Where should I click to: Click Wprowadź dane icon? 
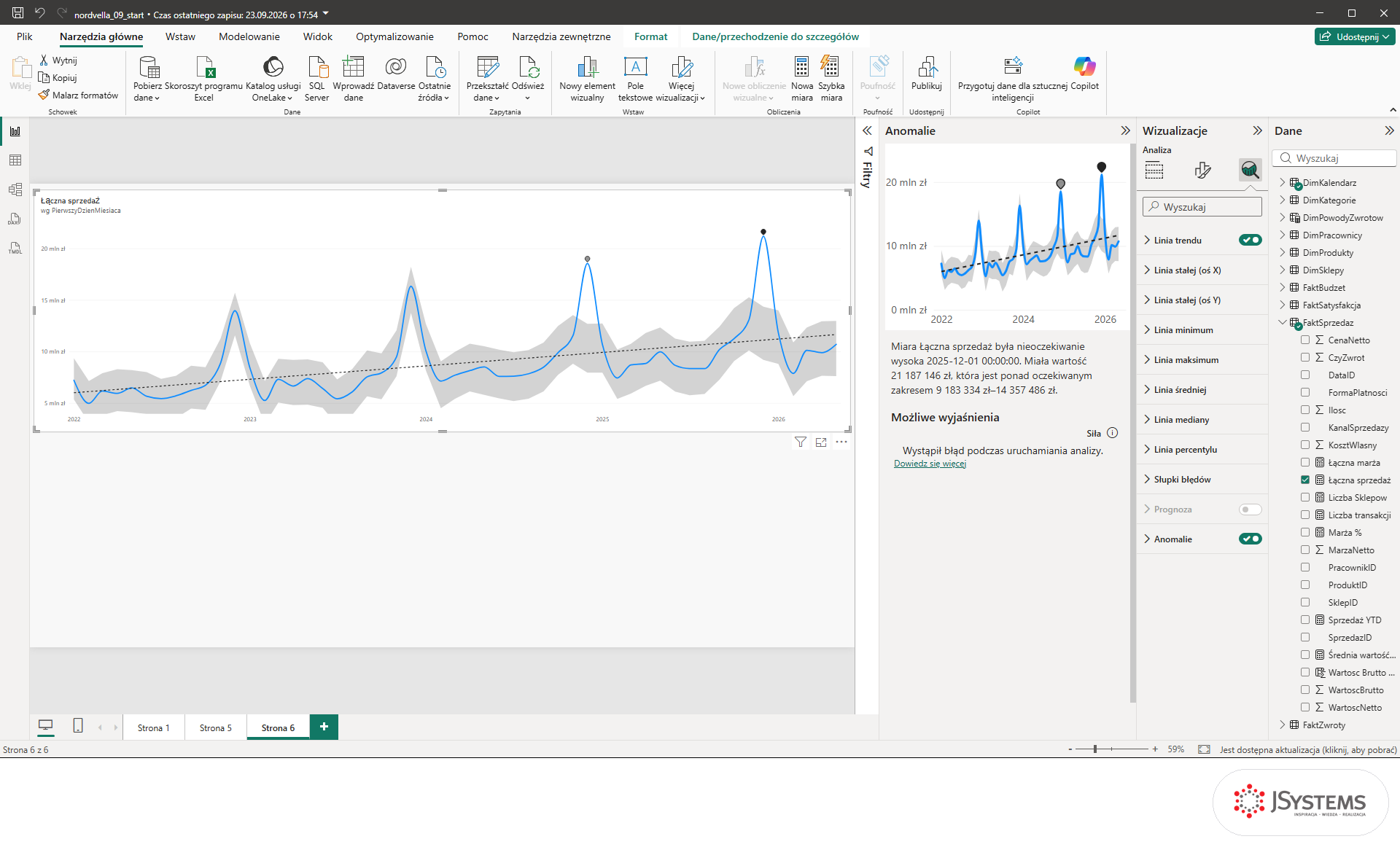354,79
